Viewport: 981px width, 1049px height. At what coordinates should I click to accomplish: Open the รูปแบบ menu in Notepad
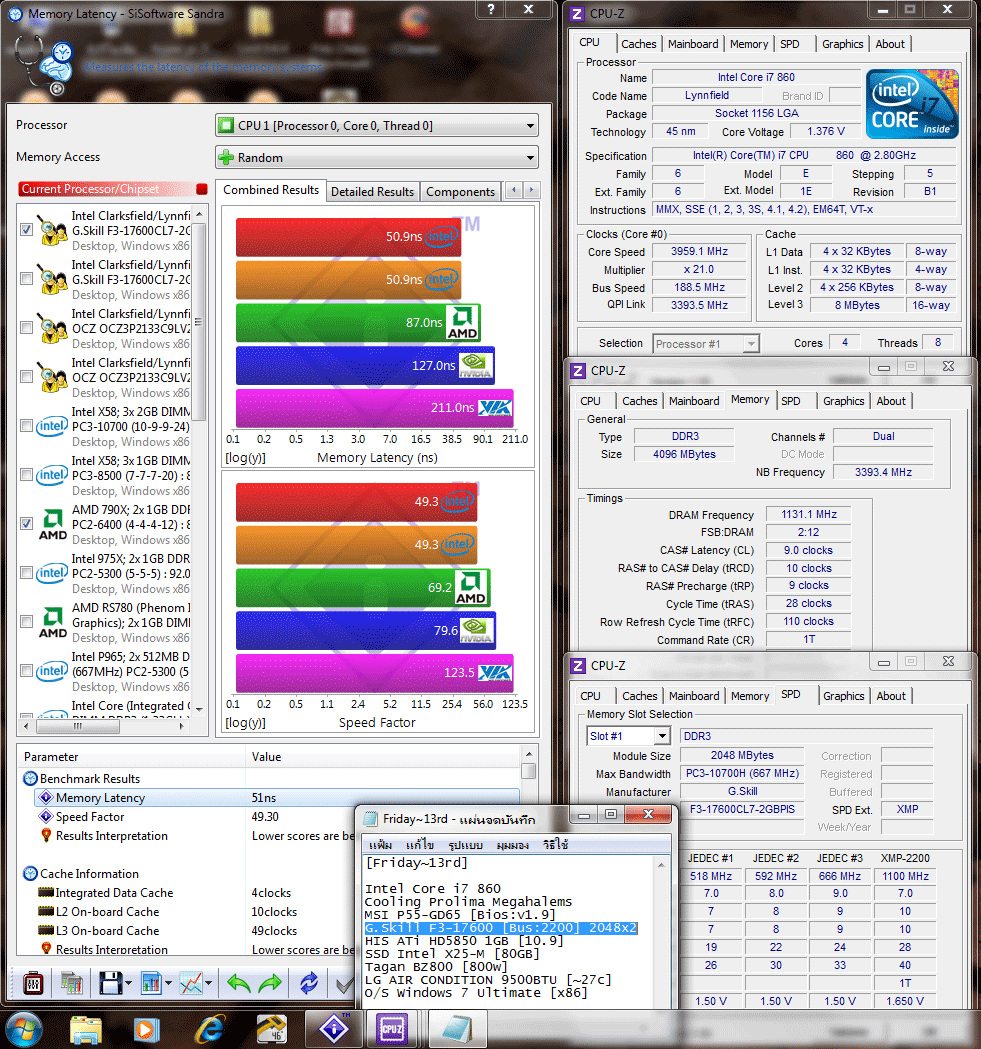[465, 845]
